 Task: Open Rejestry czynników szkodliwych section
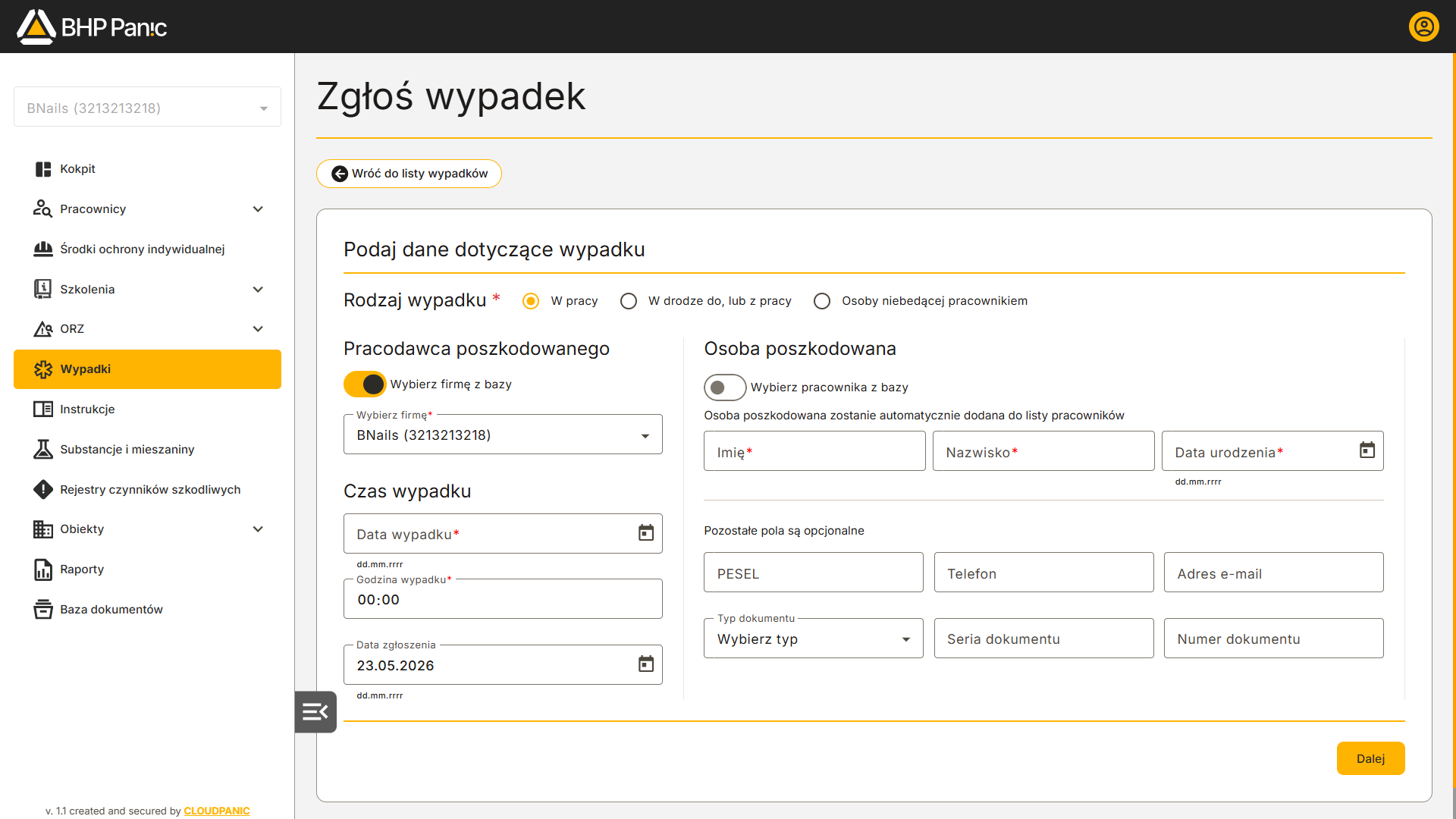tap(147, 489)
